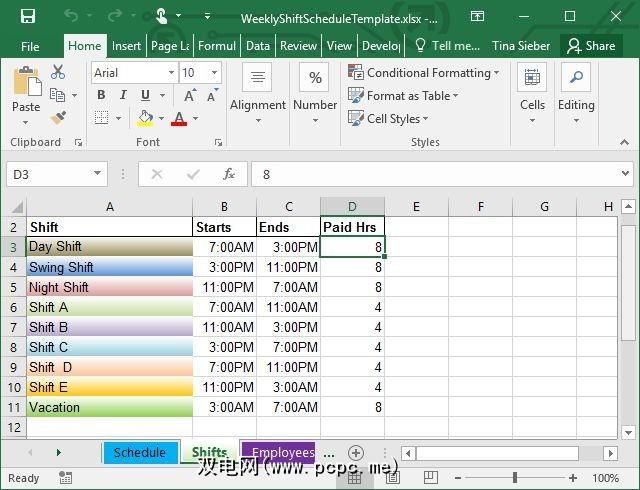Open the Borders dropdown arrow
Screen dimensions: 640x490
pyautogui.click(x=118, y=118)
